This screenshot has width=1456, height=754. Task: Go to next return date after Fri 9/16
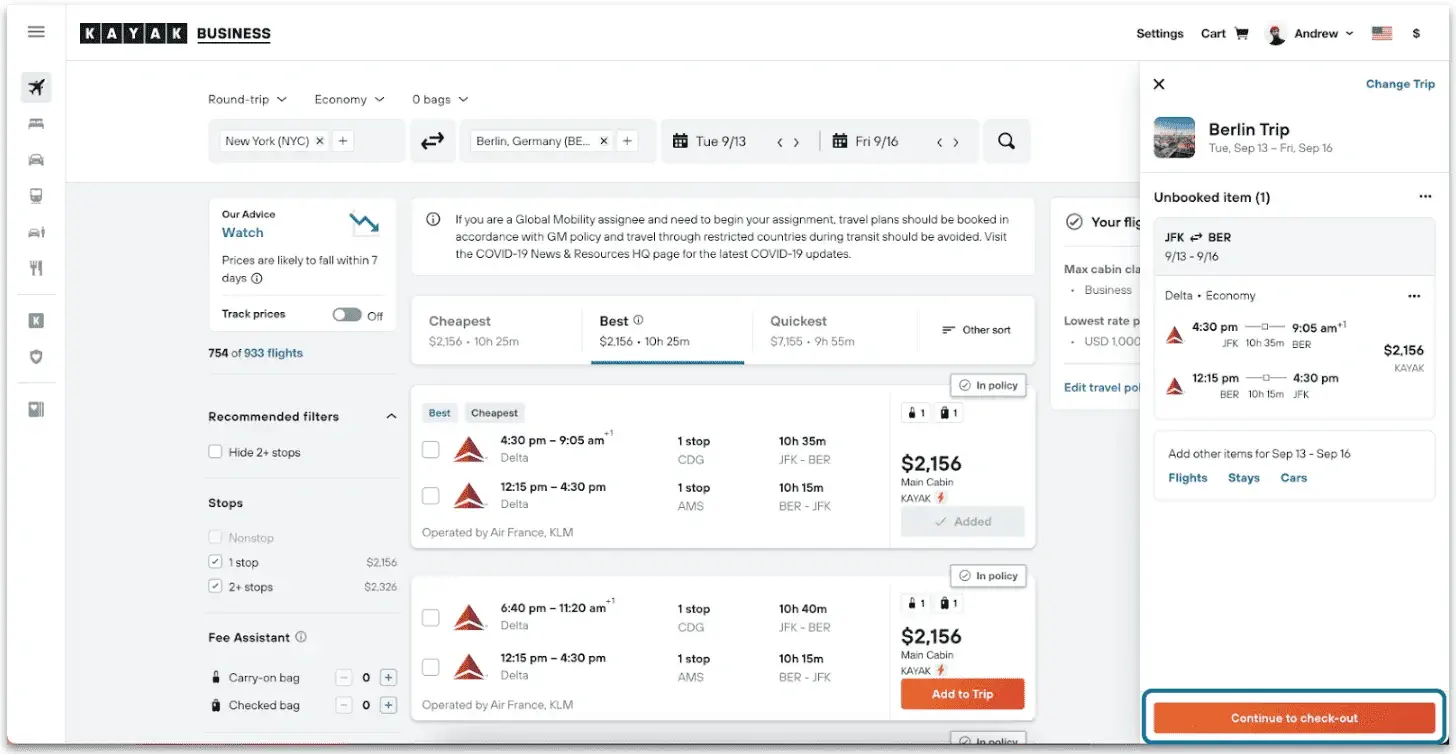click(x=956, y=142)
